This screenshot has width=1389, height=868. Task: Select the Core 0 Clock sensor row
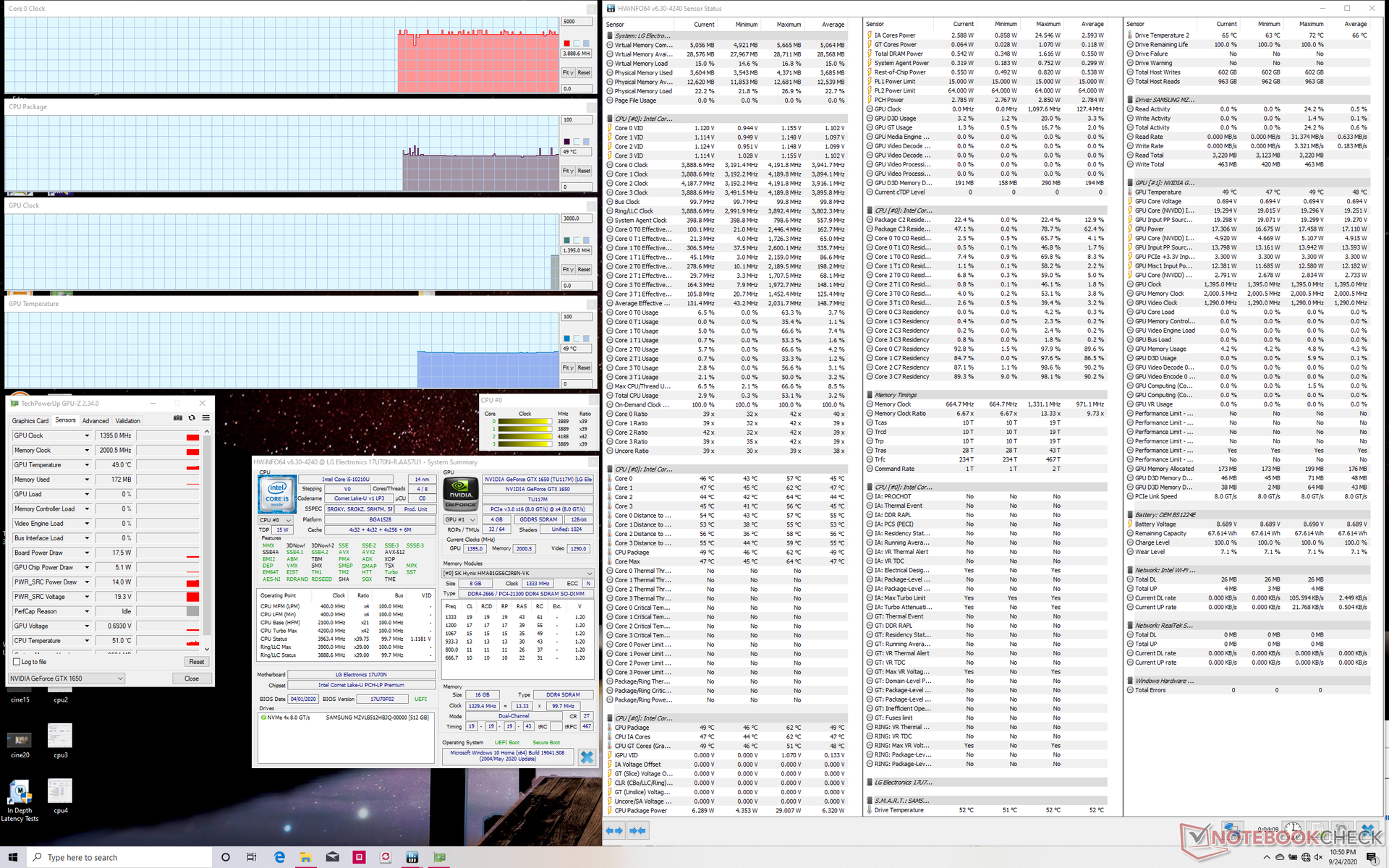pyautogui.click(x=726, y=165)
